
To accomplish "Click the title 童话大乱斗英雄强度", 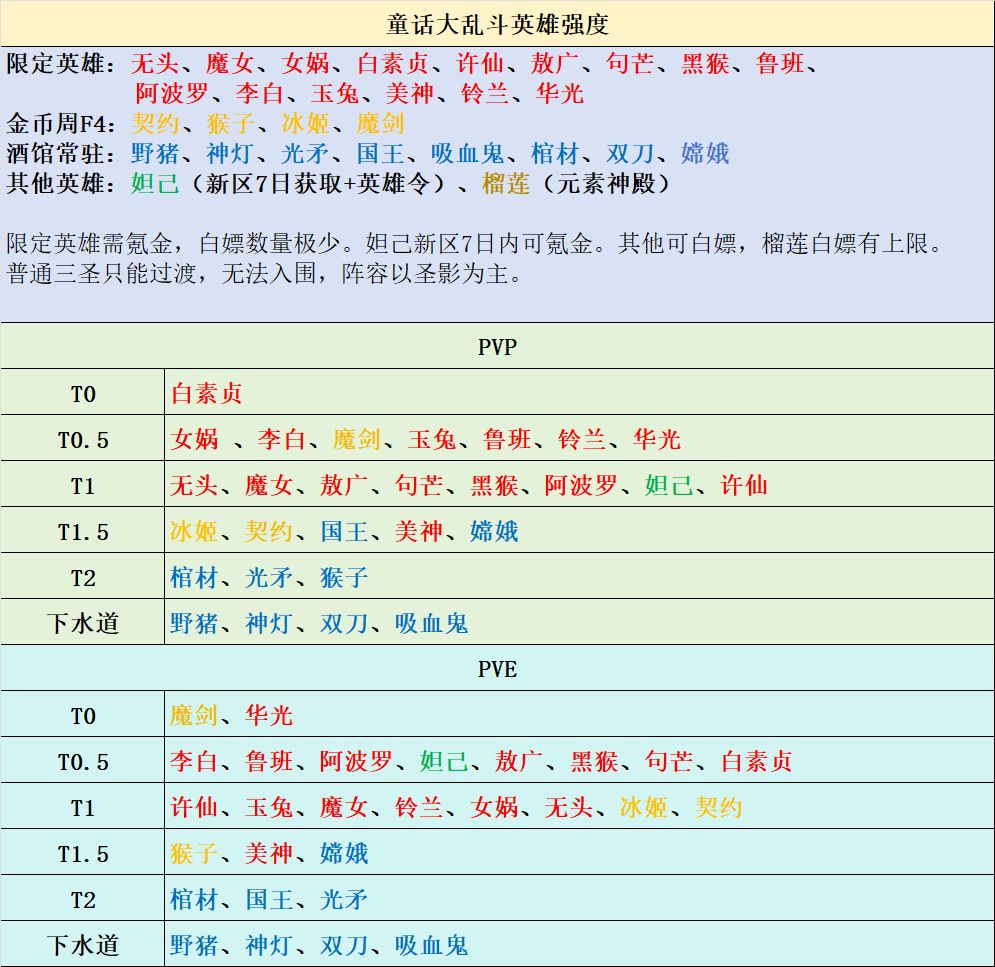I will [498, 24].
